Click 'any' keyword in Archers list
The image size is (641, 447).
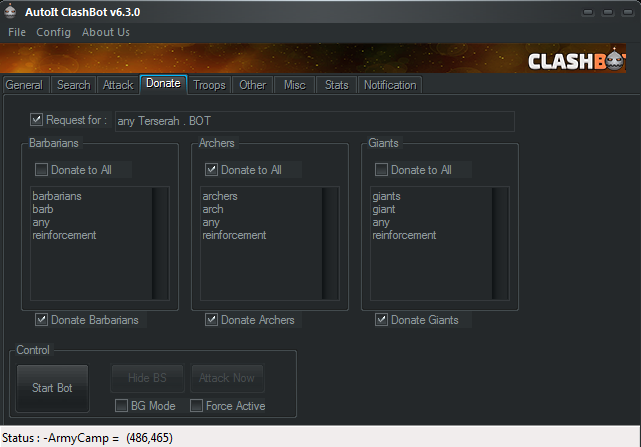click(211, 222)
